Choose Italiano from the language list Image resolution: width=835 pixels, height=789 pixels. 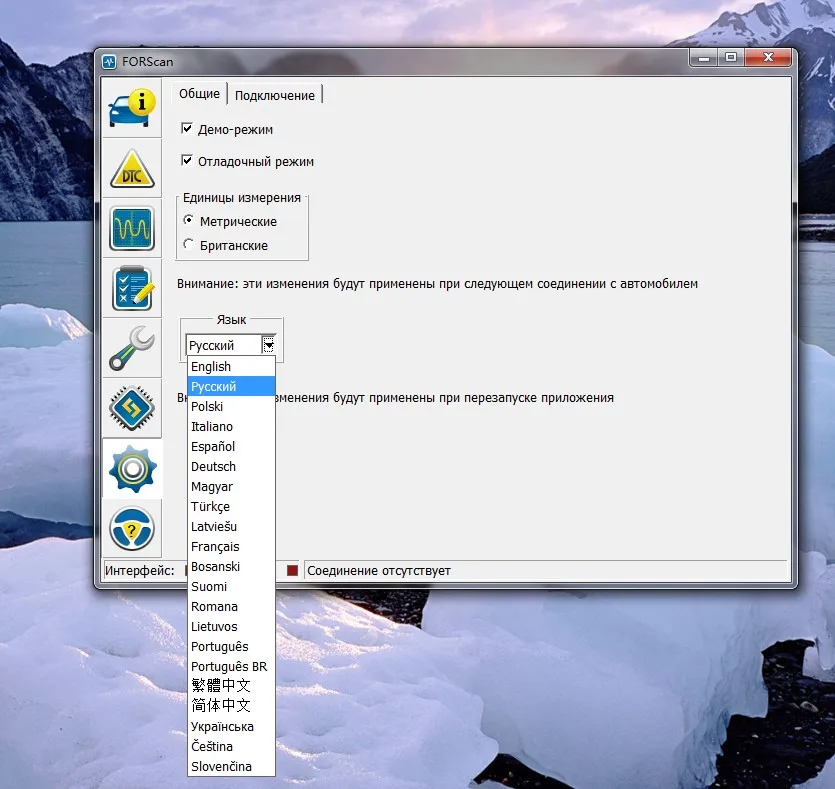(231, 426)
